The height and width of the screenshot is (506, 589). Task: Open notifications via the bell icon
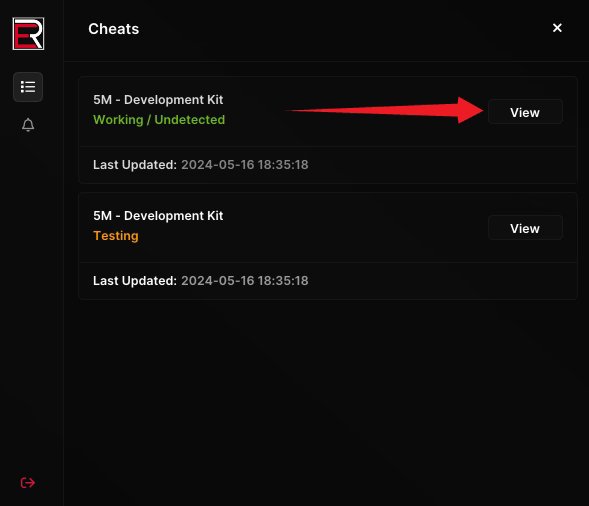[28, 125]
